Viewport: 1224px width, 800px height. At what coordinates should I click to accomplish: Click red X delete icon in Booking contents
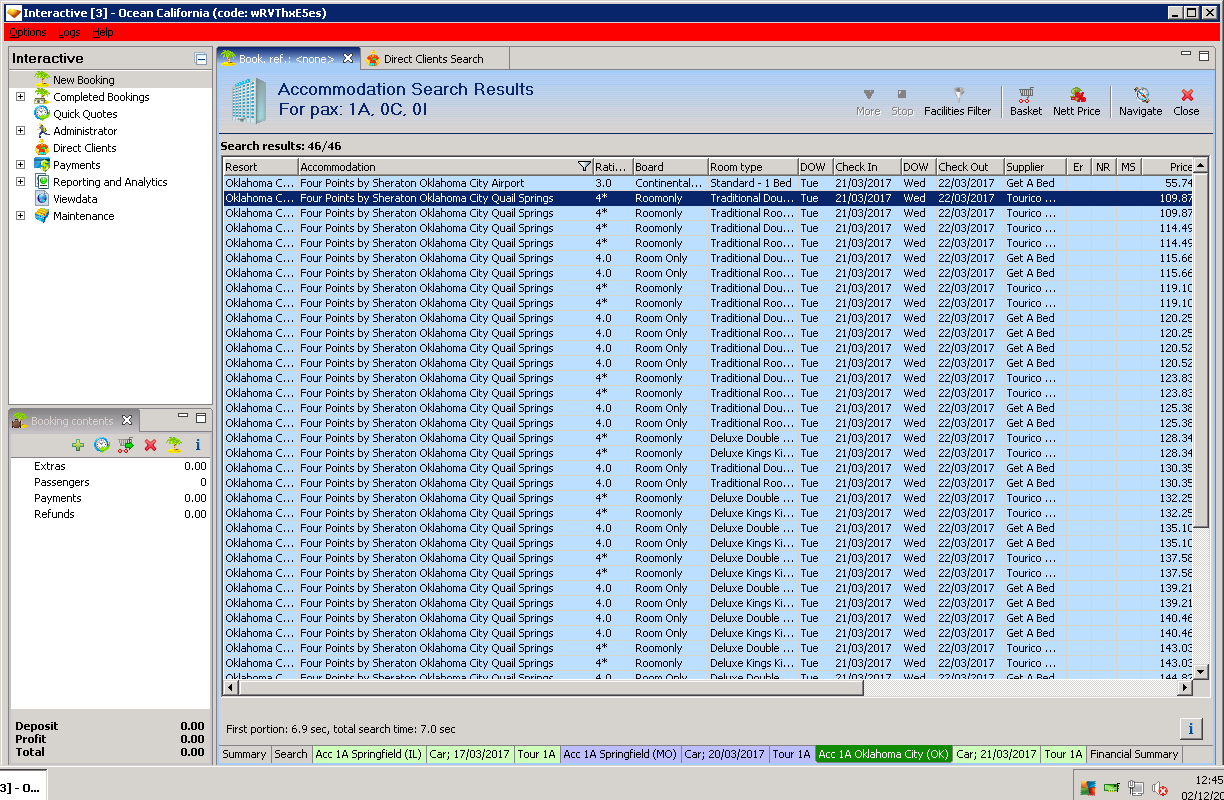[x=150, y=445]
